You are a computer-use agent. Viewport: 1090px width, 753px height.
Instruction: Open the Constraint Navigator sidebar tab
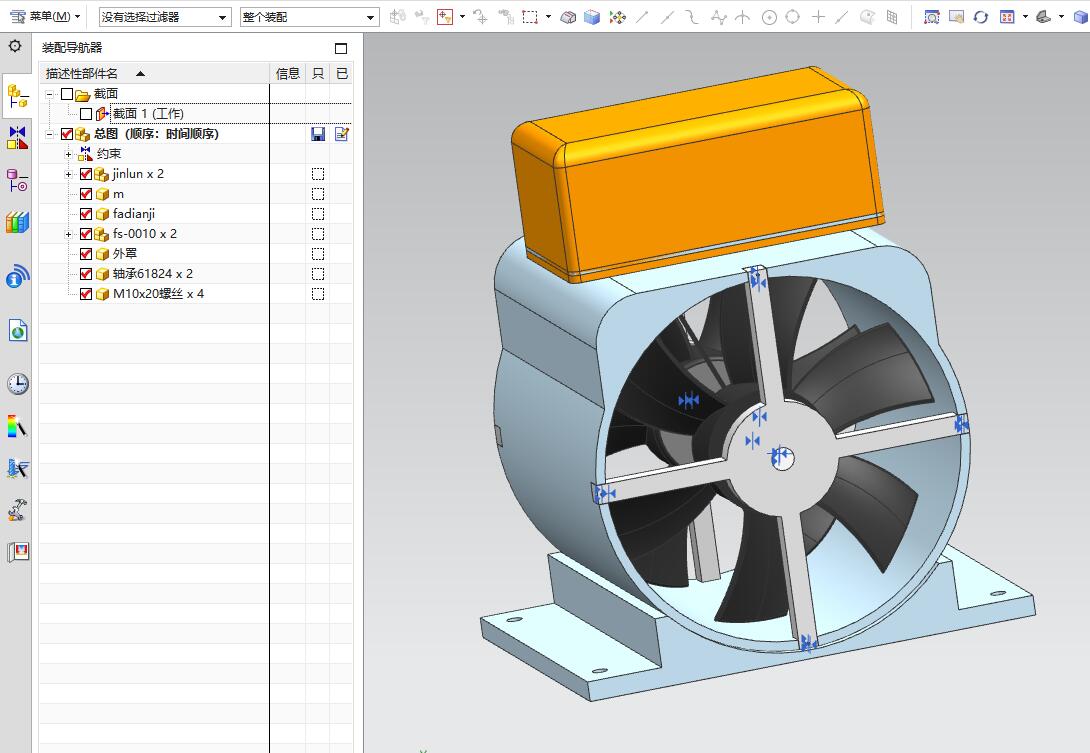(x=17, y=137)
